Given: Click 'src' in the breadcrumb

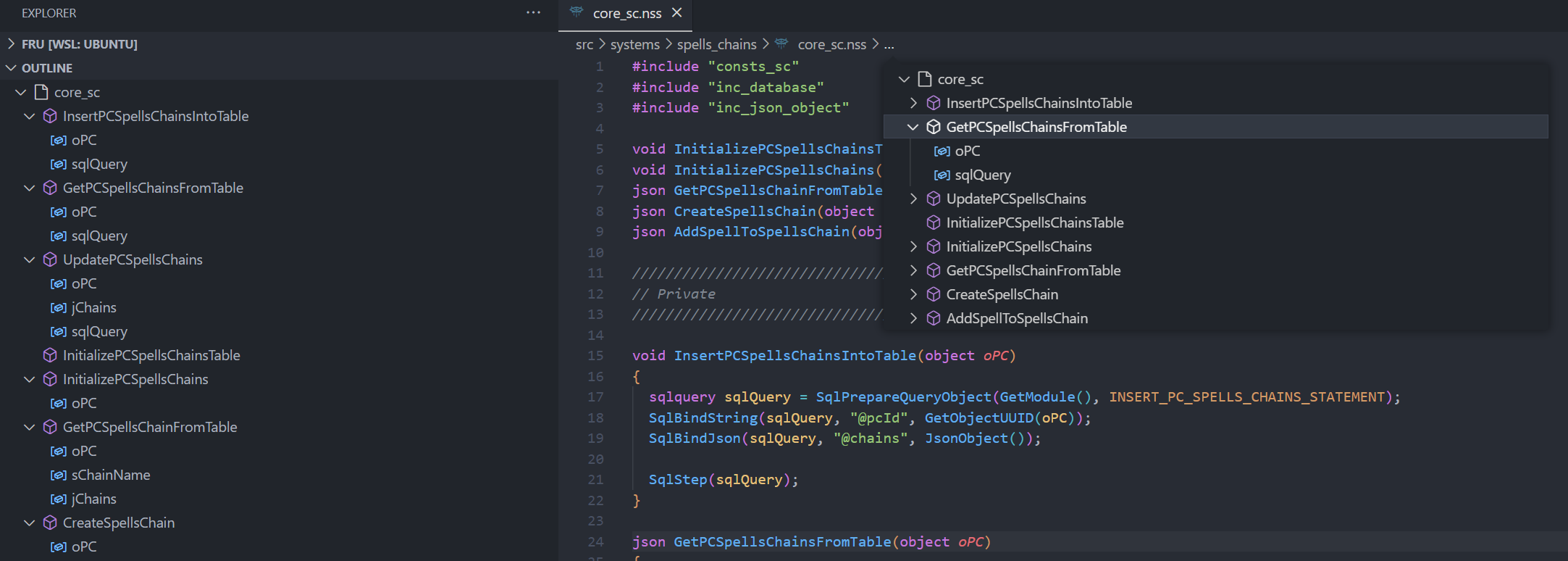Looking at the screenshot, I should [x=584, y=44].
